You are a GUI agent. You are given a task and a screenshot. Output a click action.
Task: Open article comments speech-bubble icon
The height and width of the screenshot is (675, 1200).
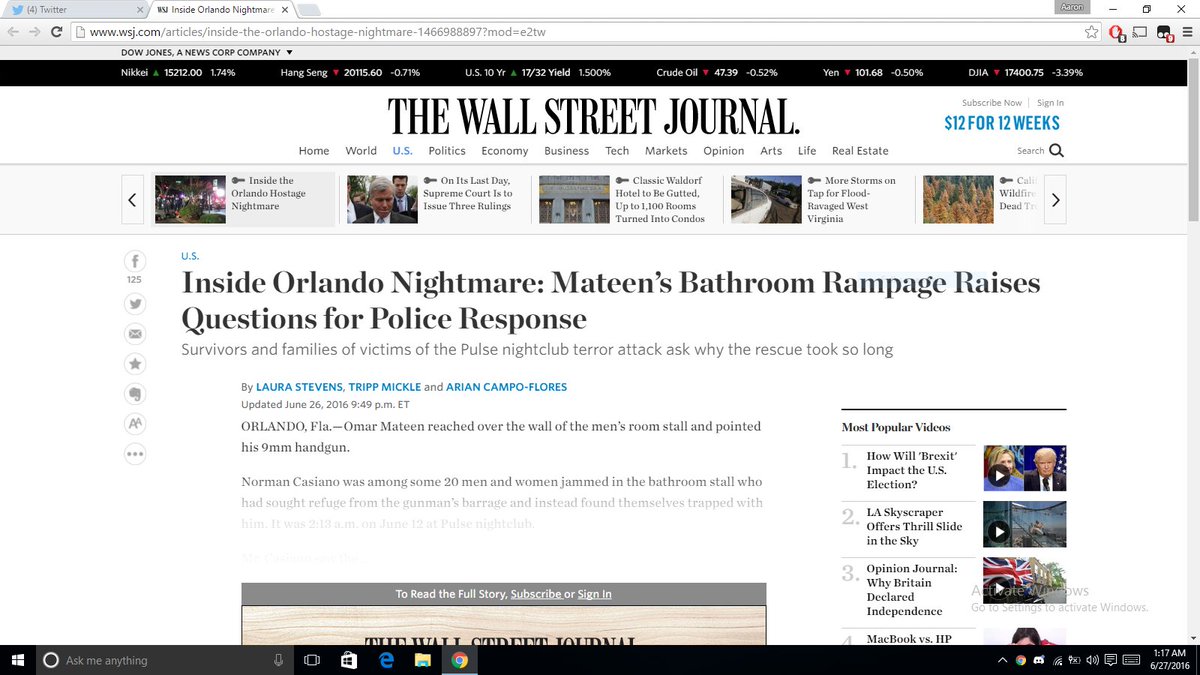click(x=134, y=393)
